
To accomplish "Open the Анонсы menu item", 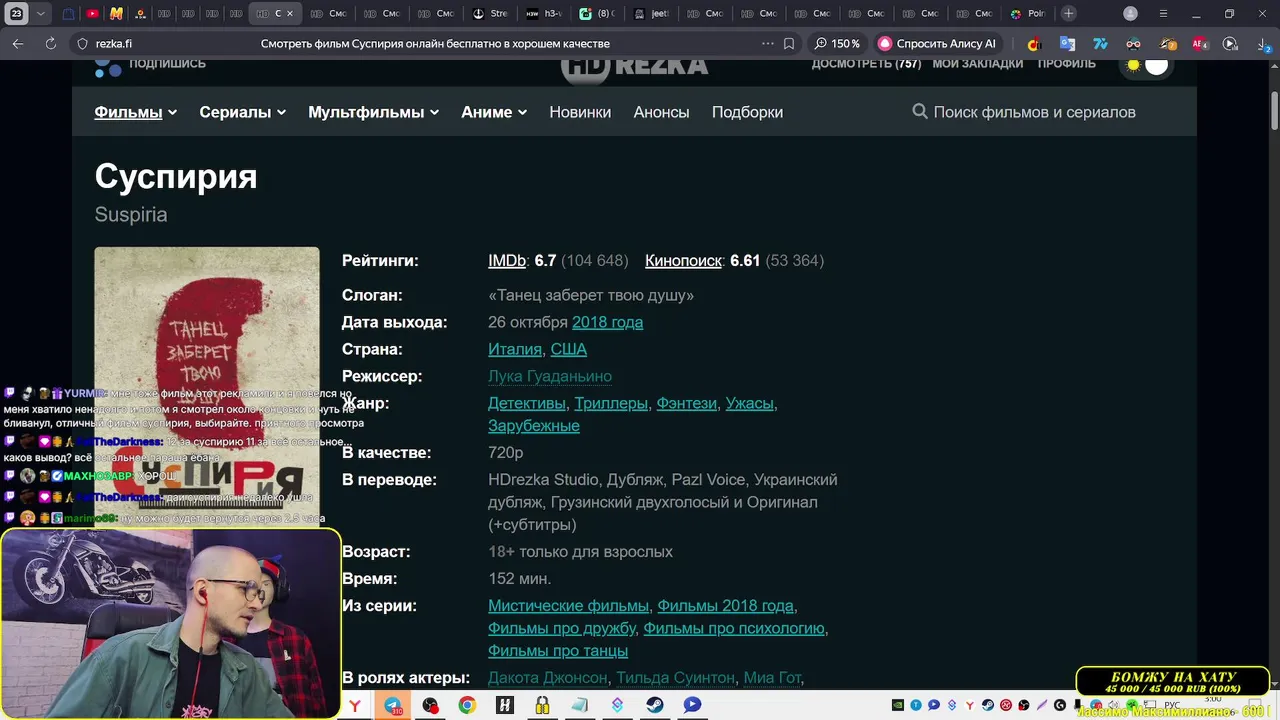I will coord(661,112).
